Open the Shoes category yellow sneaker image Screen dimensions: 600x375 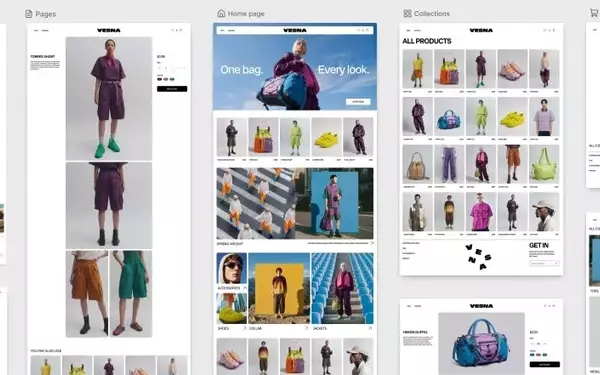pyautogui.click(x=232, y=308)
